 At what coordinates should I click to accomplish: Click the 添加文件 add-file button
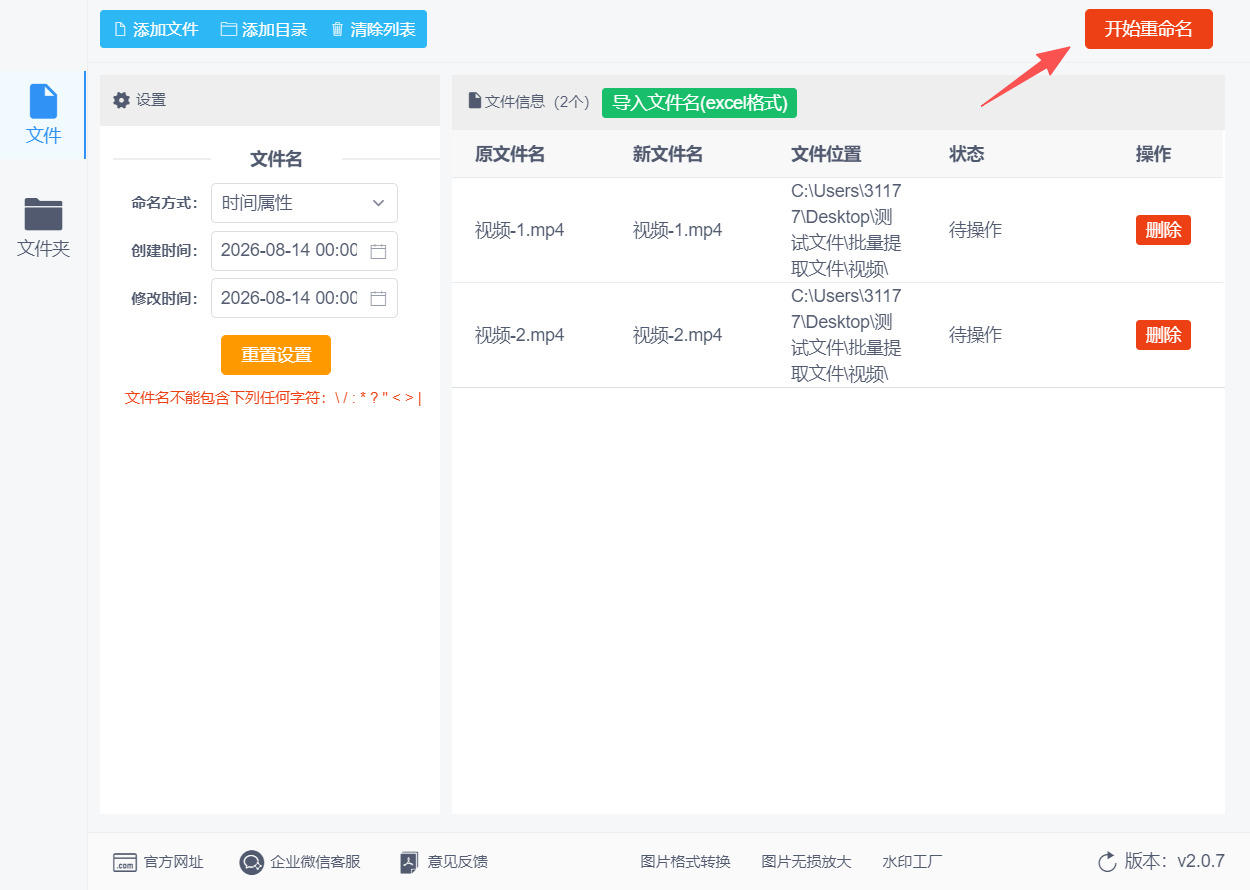click(x=155, y=29)
